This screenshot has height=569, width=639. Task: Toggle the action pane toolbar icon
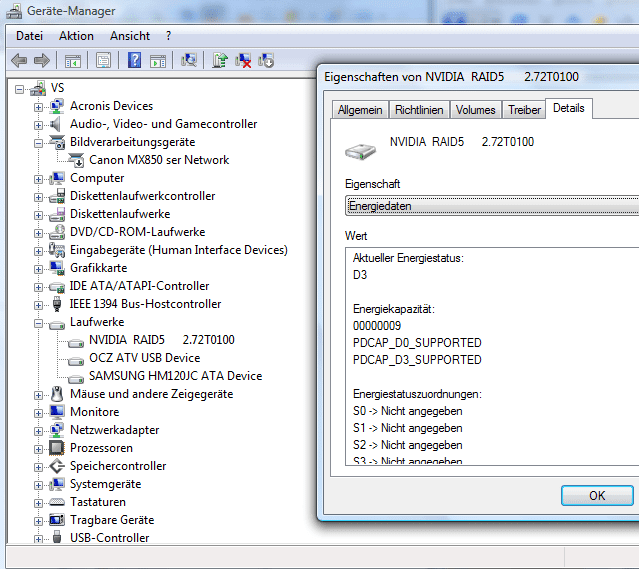[158, 61]
